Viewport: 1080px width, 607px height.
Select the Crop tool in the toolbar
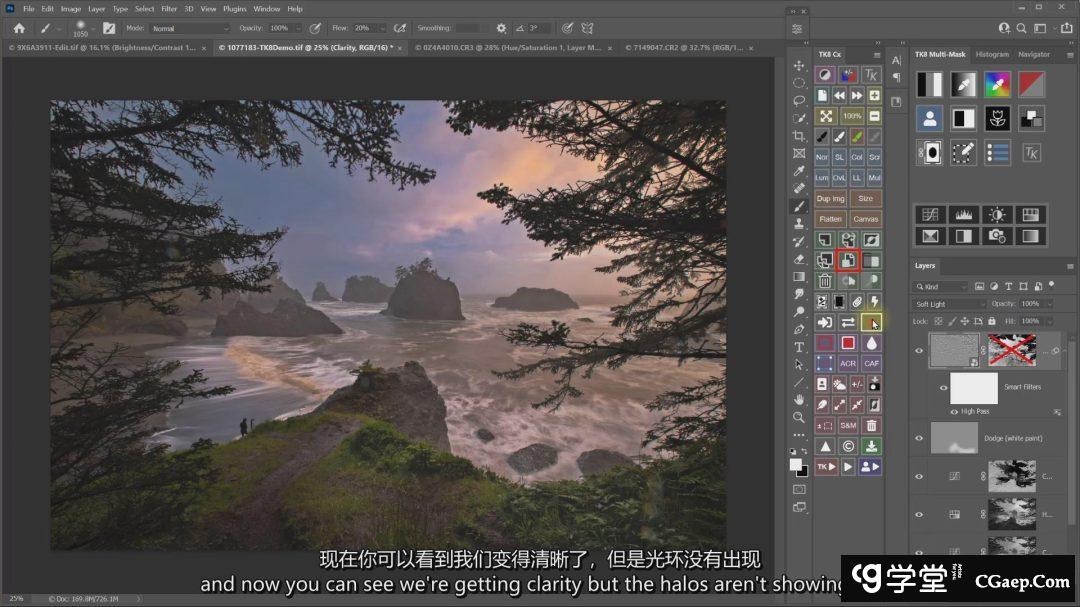(x=799, y=136)
